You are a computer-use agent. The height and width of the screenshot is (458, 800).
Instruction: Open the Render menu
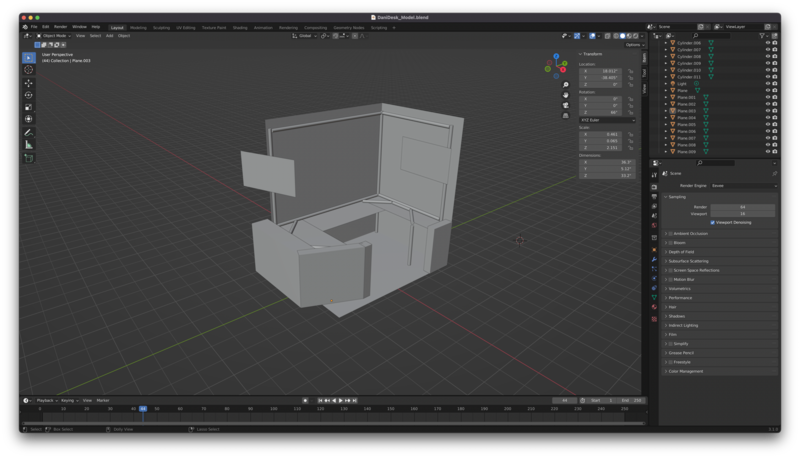click(x=61, y=27)
